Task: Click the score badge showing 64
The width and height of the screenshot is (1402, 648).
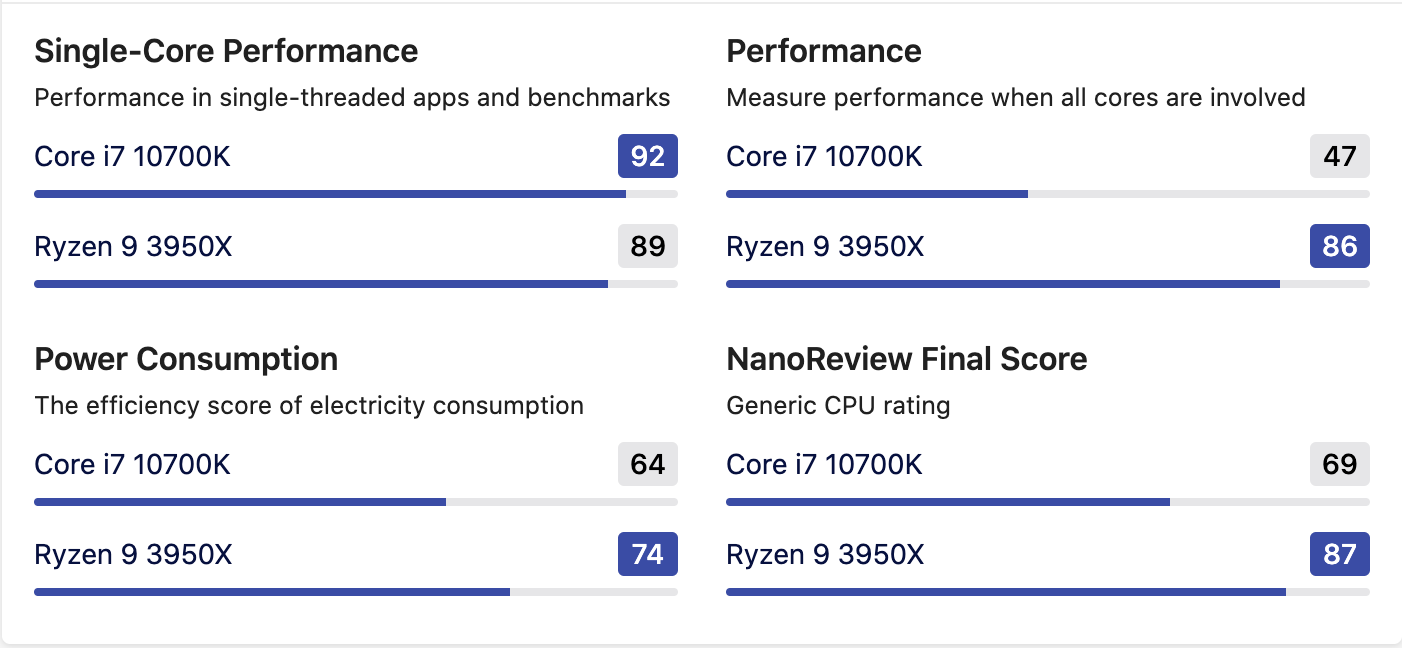Action: pyautogui.click(x=647, y=464)
